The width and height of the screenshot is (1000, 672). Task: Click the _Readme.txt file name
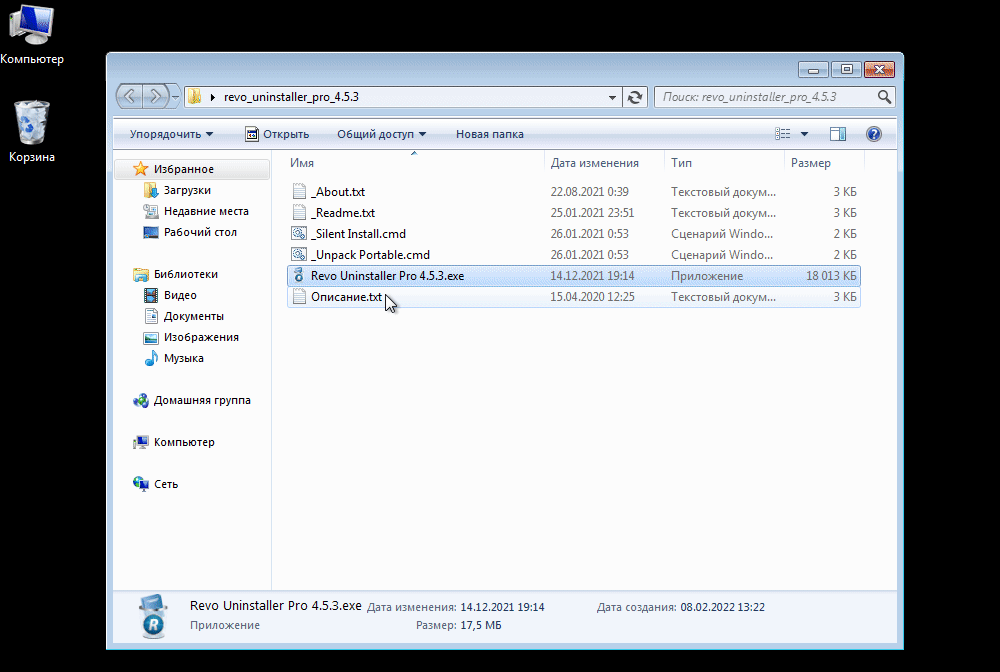(x=343, y=212)
